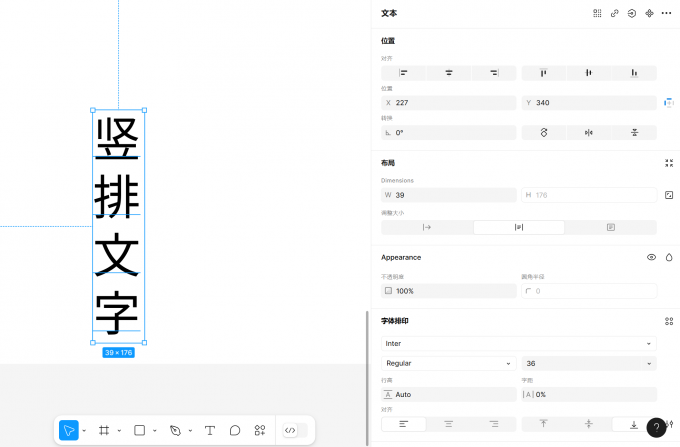This screenshot has height=447, width=680.
Task: Set vertical text align middle
Action: (x=588, y=424)
